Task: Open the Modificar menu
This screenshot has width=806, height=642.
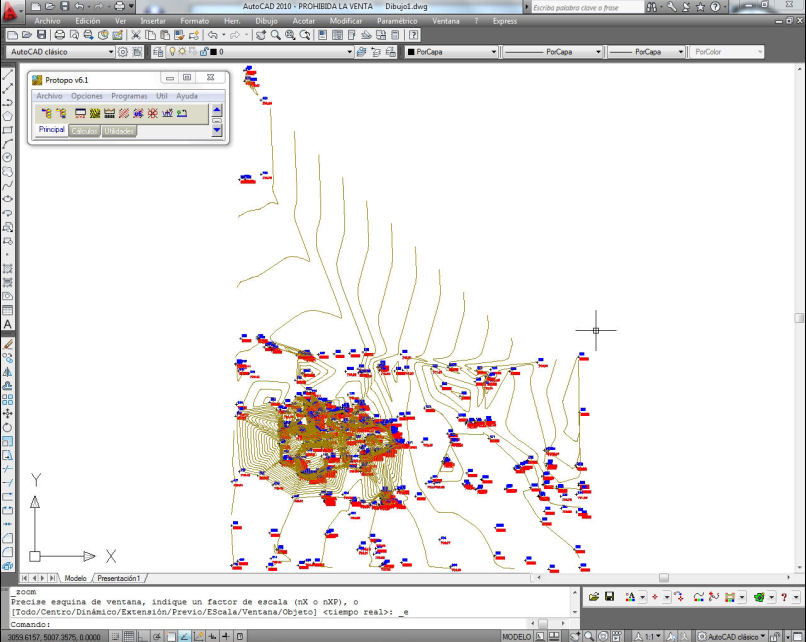Action: pyautogui.click(x=346, y=21)
